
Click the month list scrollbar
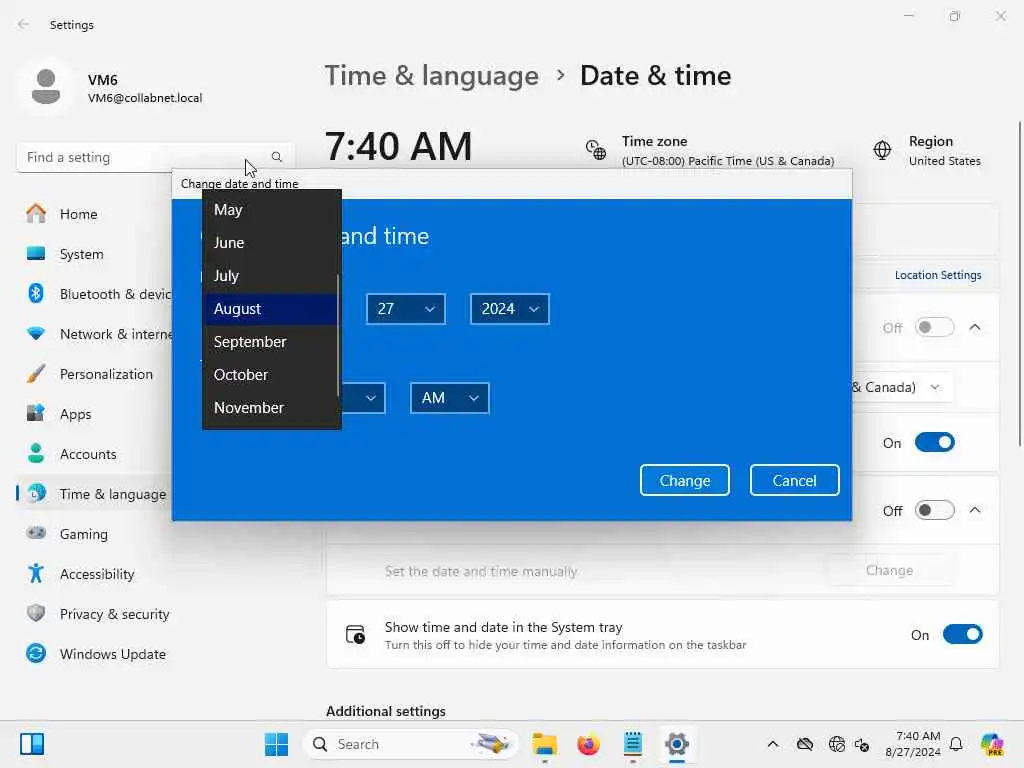(x=338, y=334)
